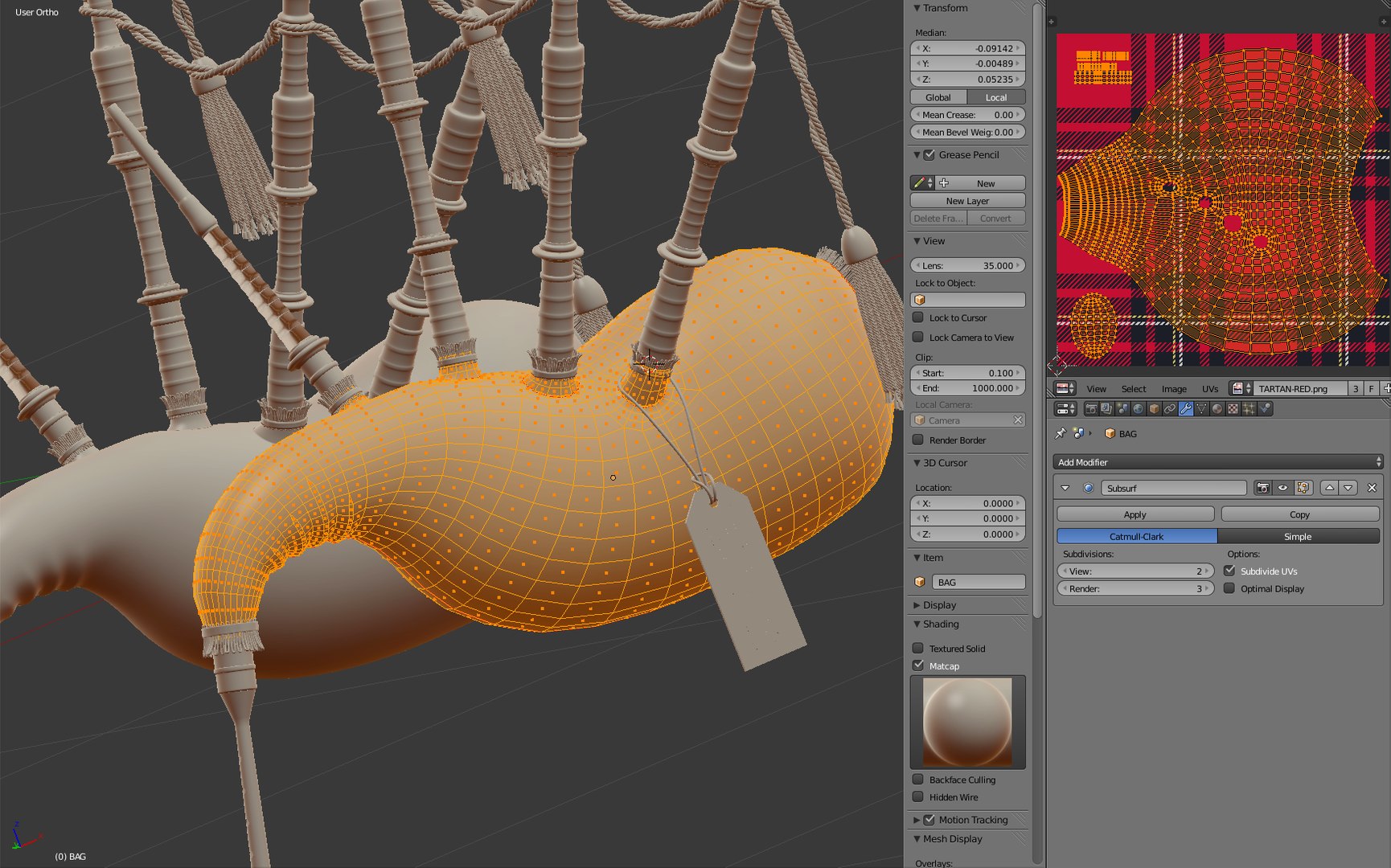Image resolution: width=1391 pixels, height=868 pixels.
Task: Collapse the Subsurf modifier panel
Action: pyautogui.click(x=1065, y=488)
